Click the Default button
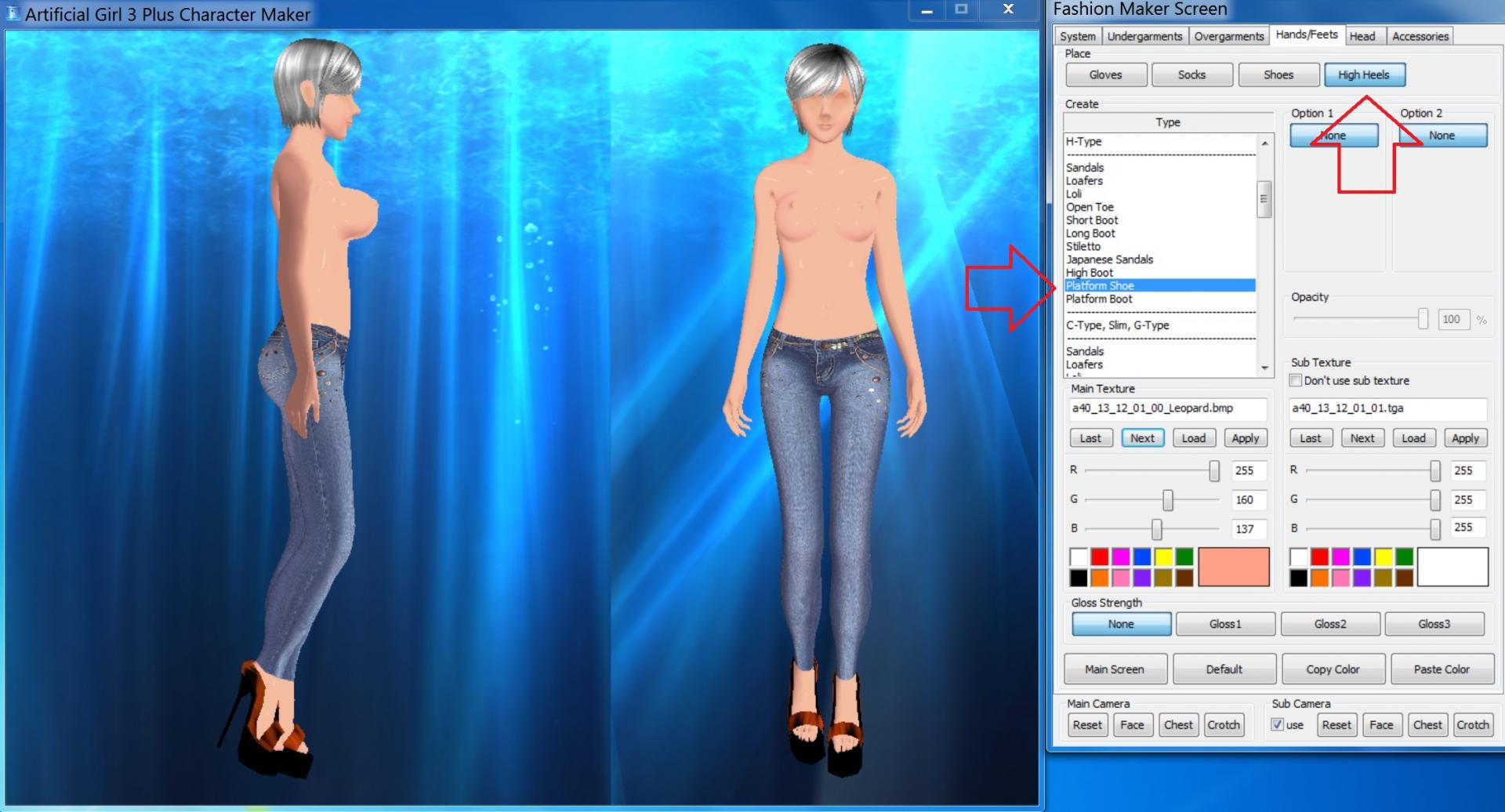Image resolution: width=1505 pixels, height=812 pixels. pyautogui.click(x=1224, y=669)
